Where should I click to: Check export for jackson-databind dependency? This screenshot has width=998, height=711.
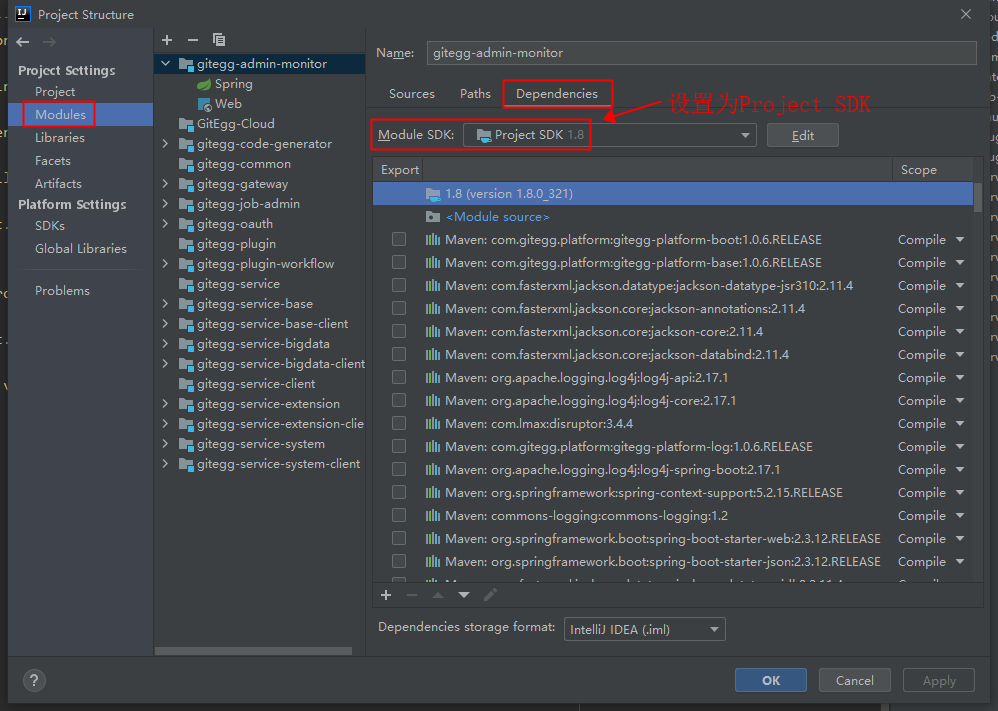click(399, 354)
